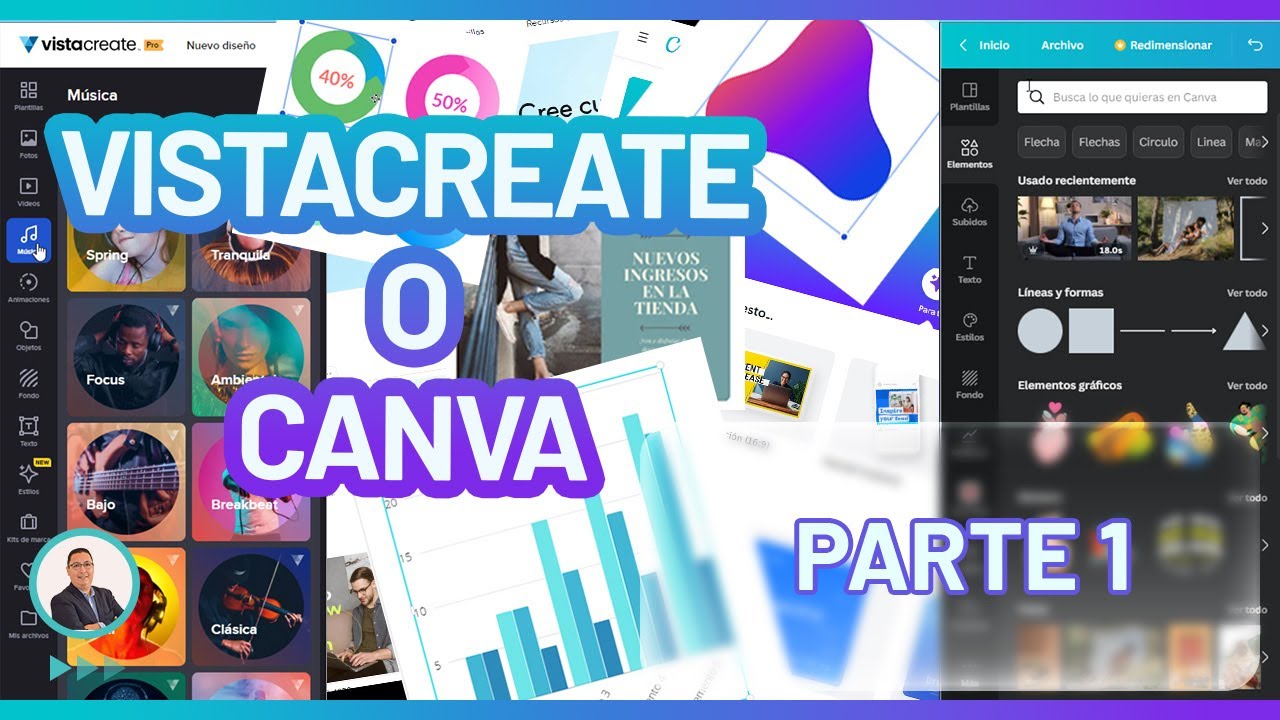Click Redimensionar in the Canva top bar
Screen dimensions: 1280x720
(x=1163, y=45)
